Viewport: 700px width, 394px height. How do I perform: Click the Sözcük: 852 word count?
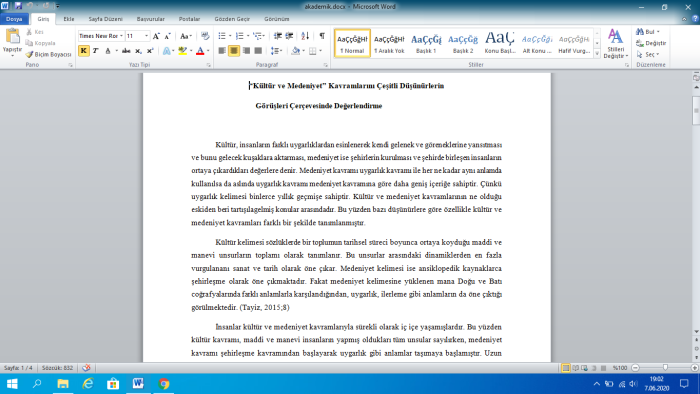coord(57,368)
